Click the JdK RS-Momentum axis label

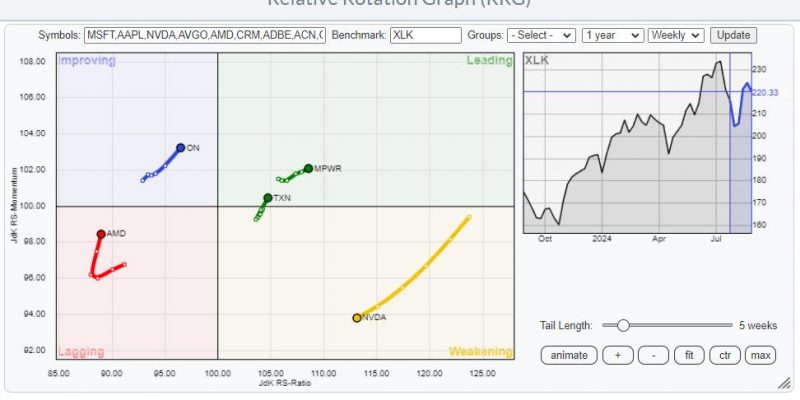(14, 206)
